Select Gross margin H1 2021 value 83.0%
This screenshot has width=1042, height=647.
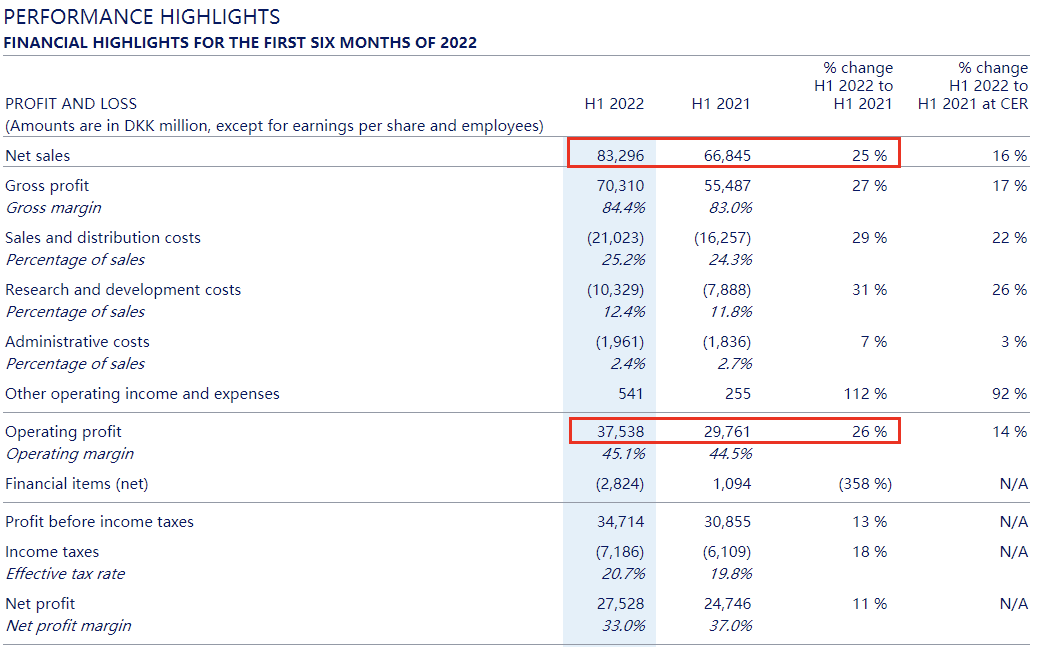[730, 208]
